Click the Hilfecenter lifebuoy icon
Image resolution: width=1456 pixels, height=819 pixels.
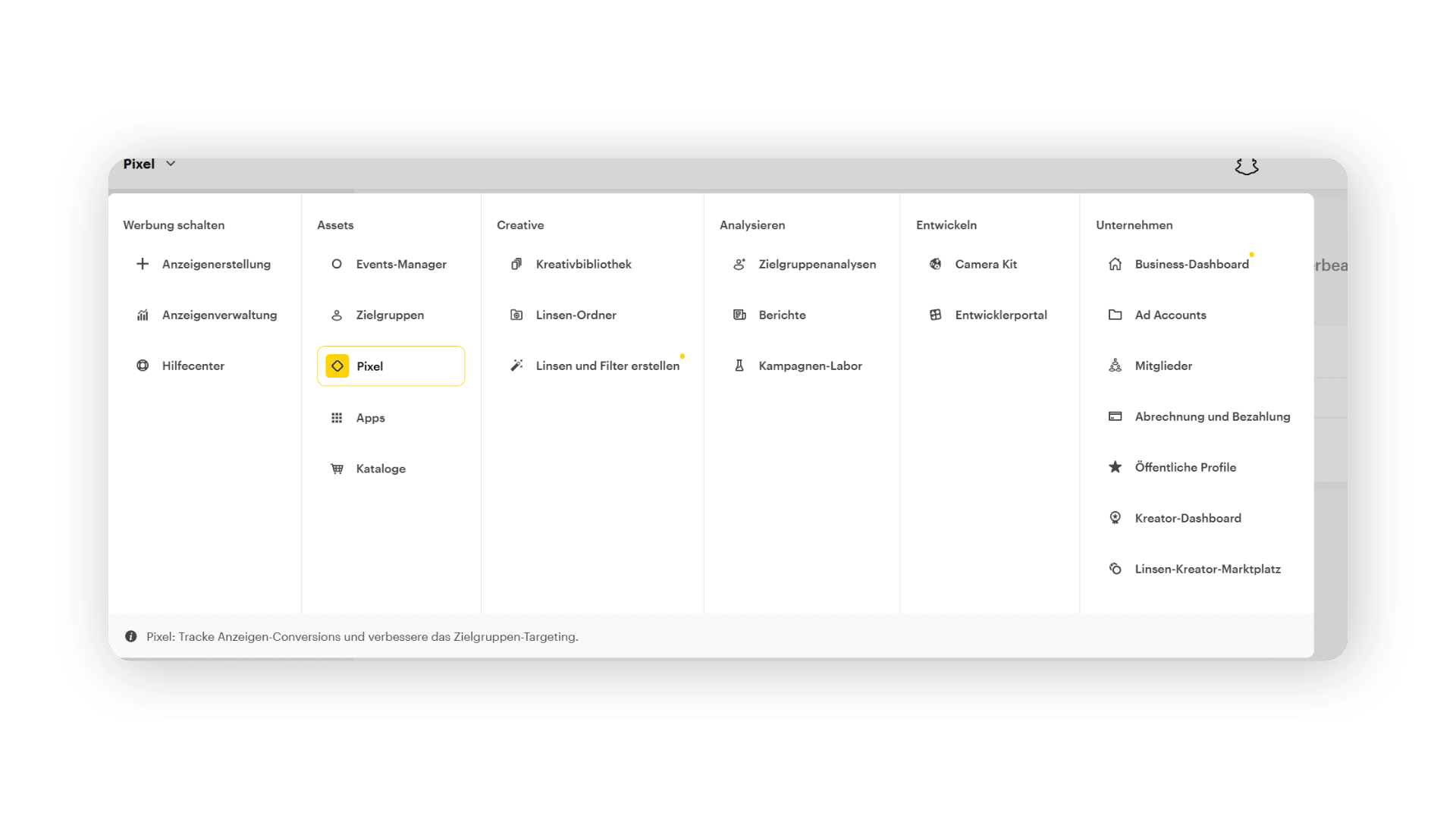coord(143,366)
